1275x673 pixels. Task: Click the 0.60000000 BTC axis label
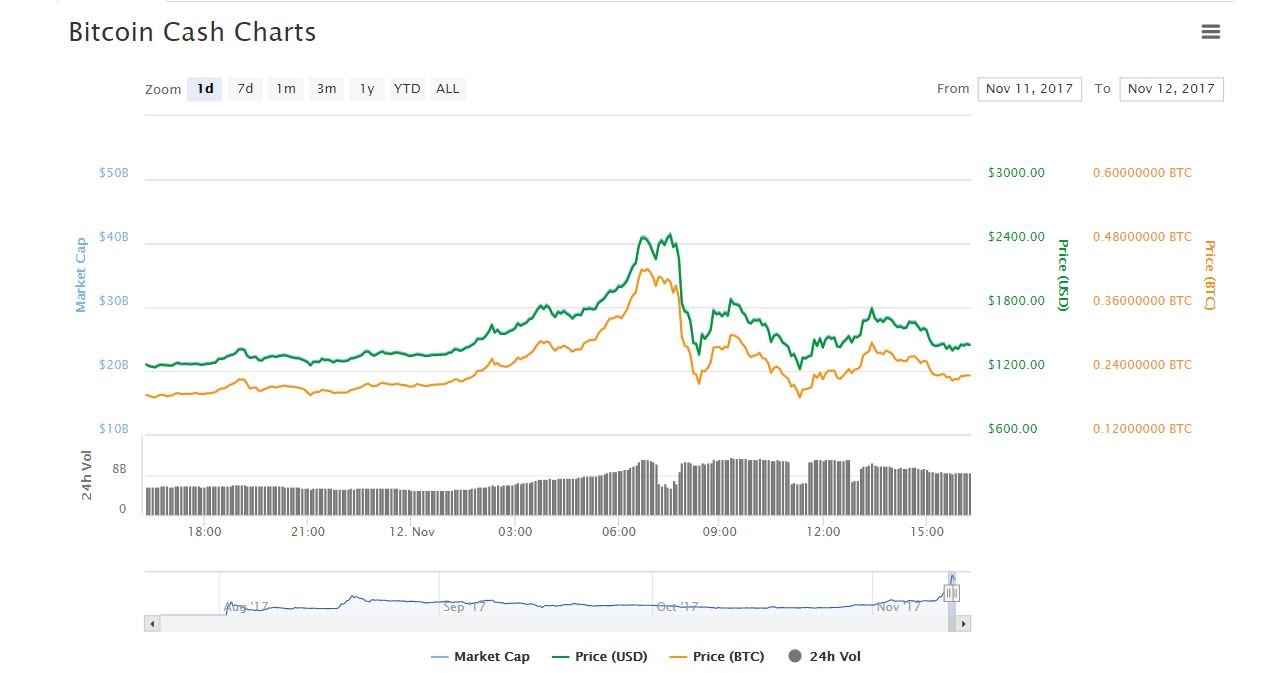pyautogui.click(x=1142, y=173)
